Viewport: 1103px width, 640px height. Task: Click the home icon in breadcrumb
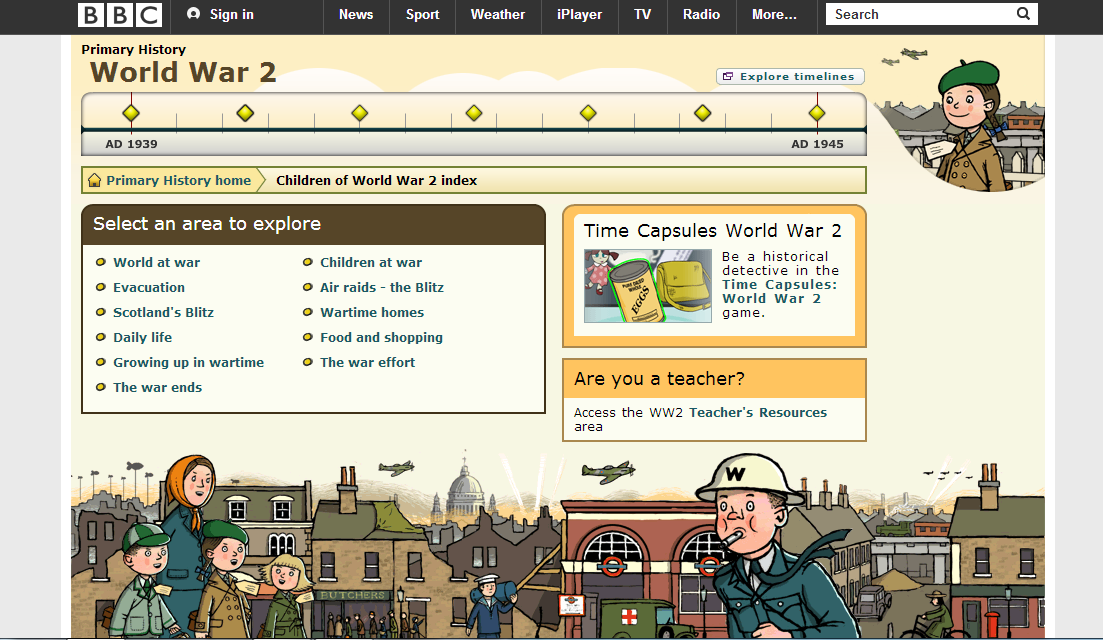(94, 181)
